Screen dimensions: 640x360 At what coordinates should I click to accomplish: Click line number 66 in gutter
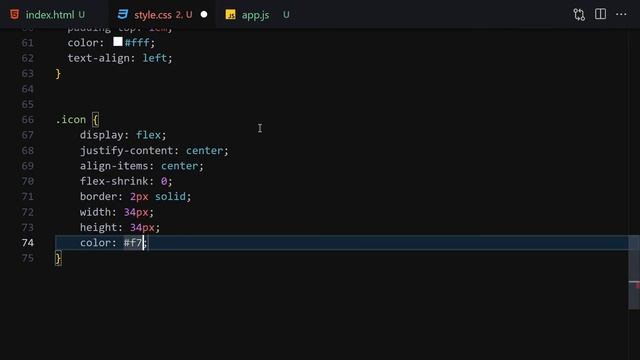coord(27,120)
